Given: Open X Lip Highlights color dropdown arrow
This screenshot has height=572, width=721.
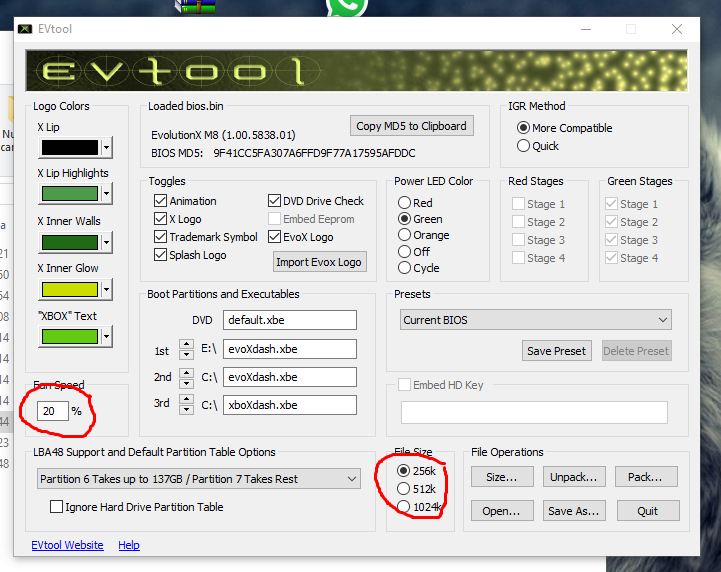Looking at the screenshot, I should [106, 194].
